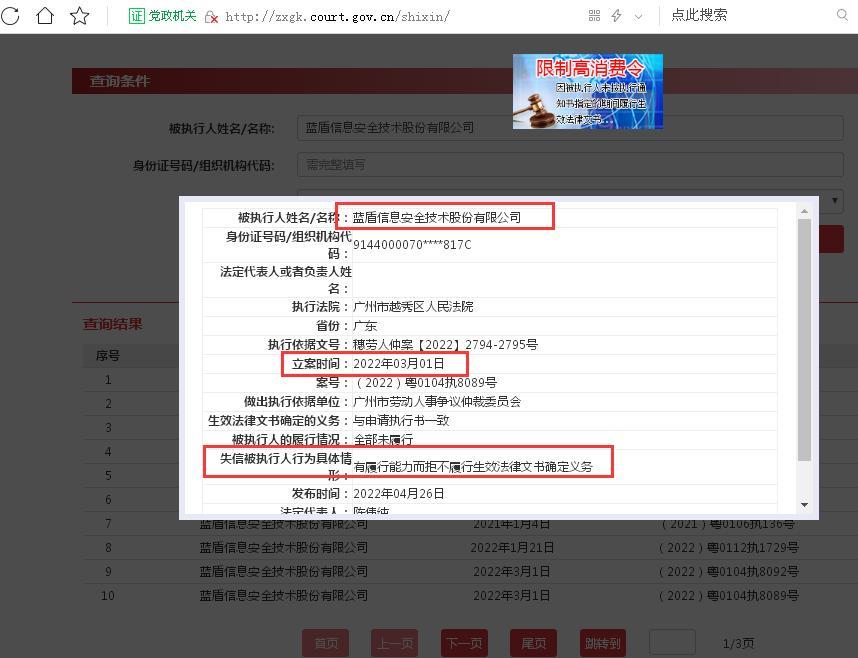This screenshot has height=658, width=858.
Task: Click the page number input box
Action: [672, 643]
